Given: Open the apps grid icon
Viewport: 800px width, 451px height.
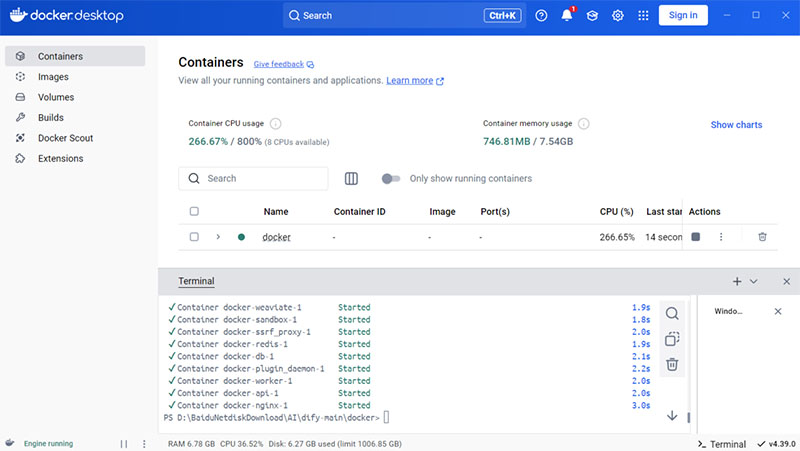Looking at the screenshot, I should click(643, 16).
